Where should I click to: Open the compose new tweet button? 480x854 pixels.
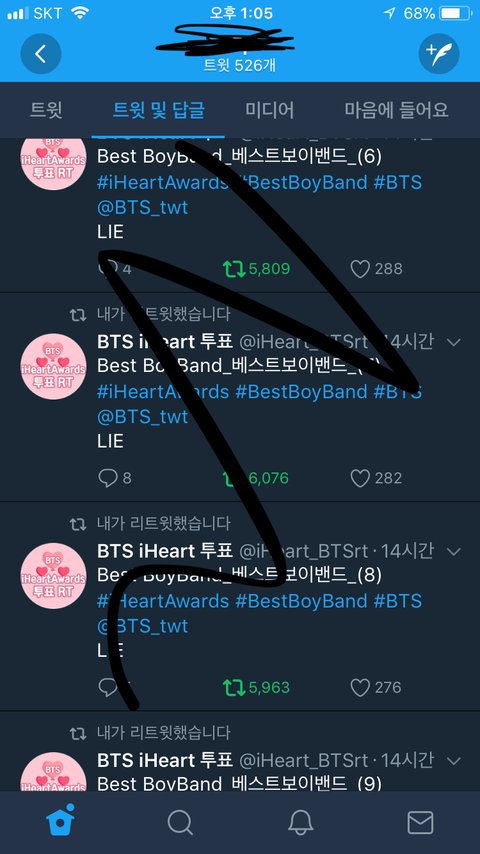pos(439,53)
